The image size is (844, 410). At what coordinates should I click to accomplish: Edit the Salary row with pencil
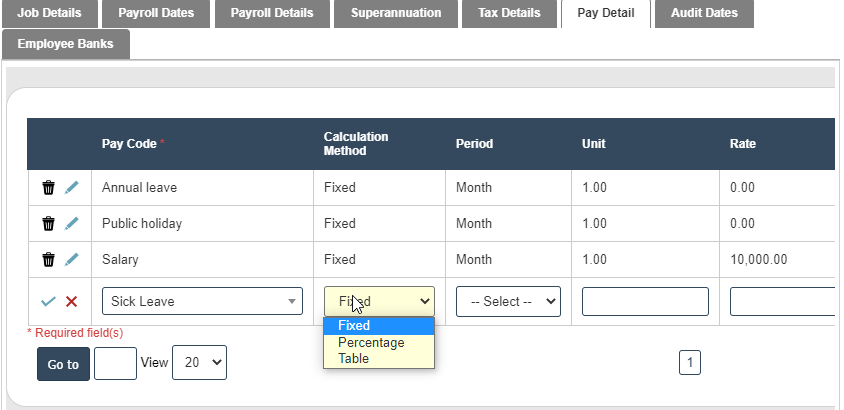coord(71,259)
